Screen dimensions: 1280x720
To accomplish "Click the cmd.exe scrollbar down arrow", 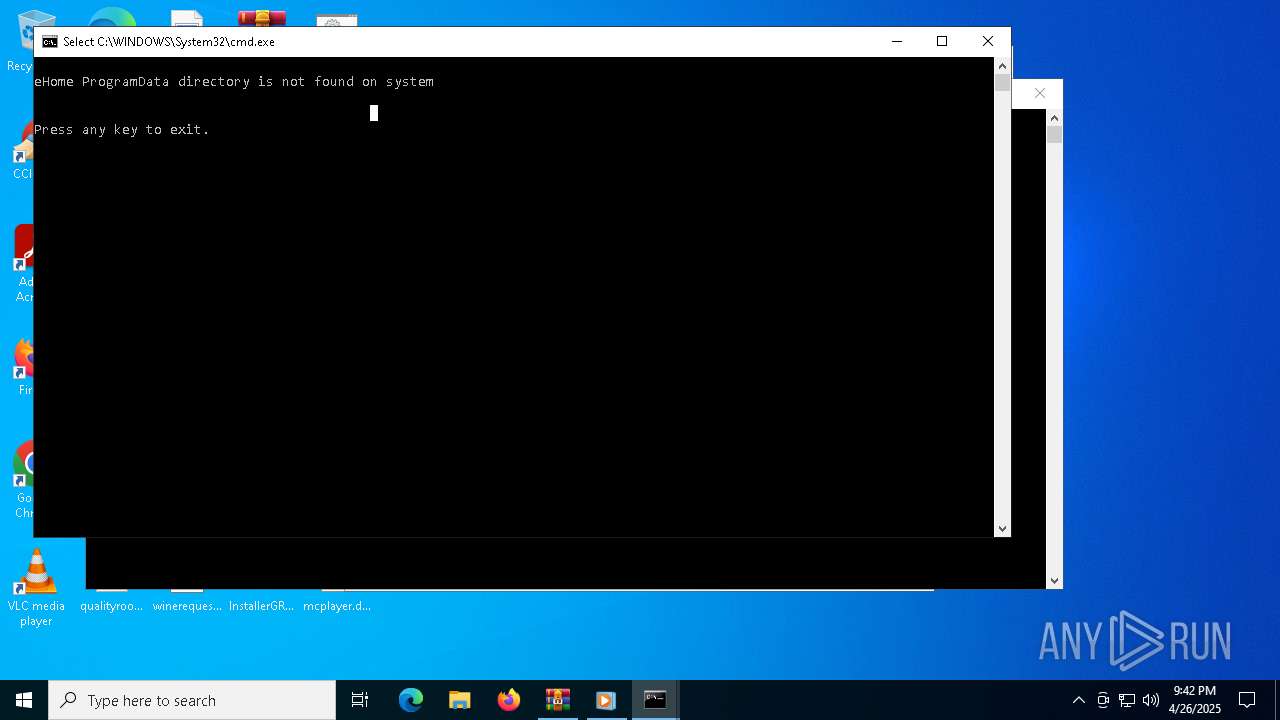I will coord(1002,528).
